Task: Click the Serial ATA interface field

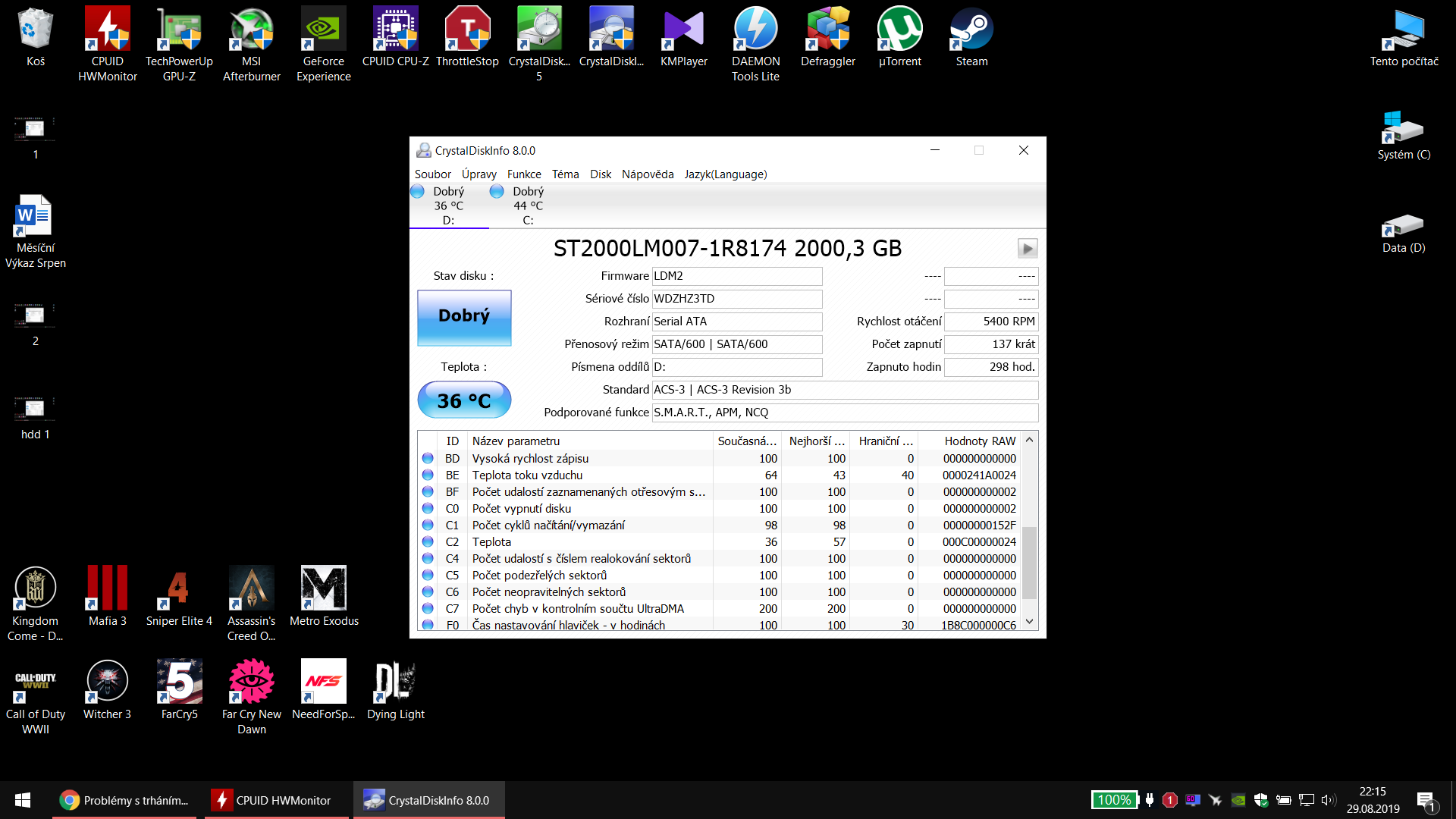Action: pos(736,322)
